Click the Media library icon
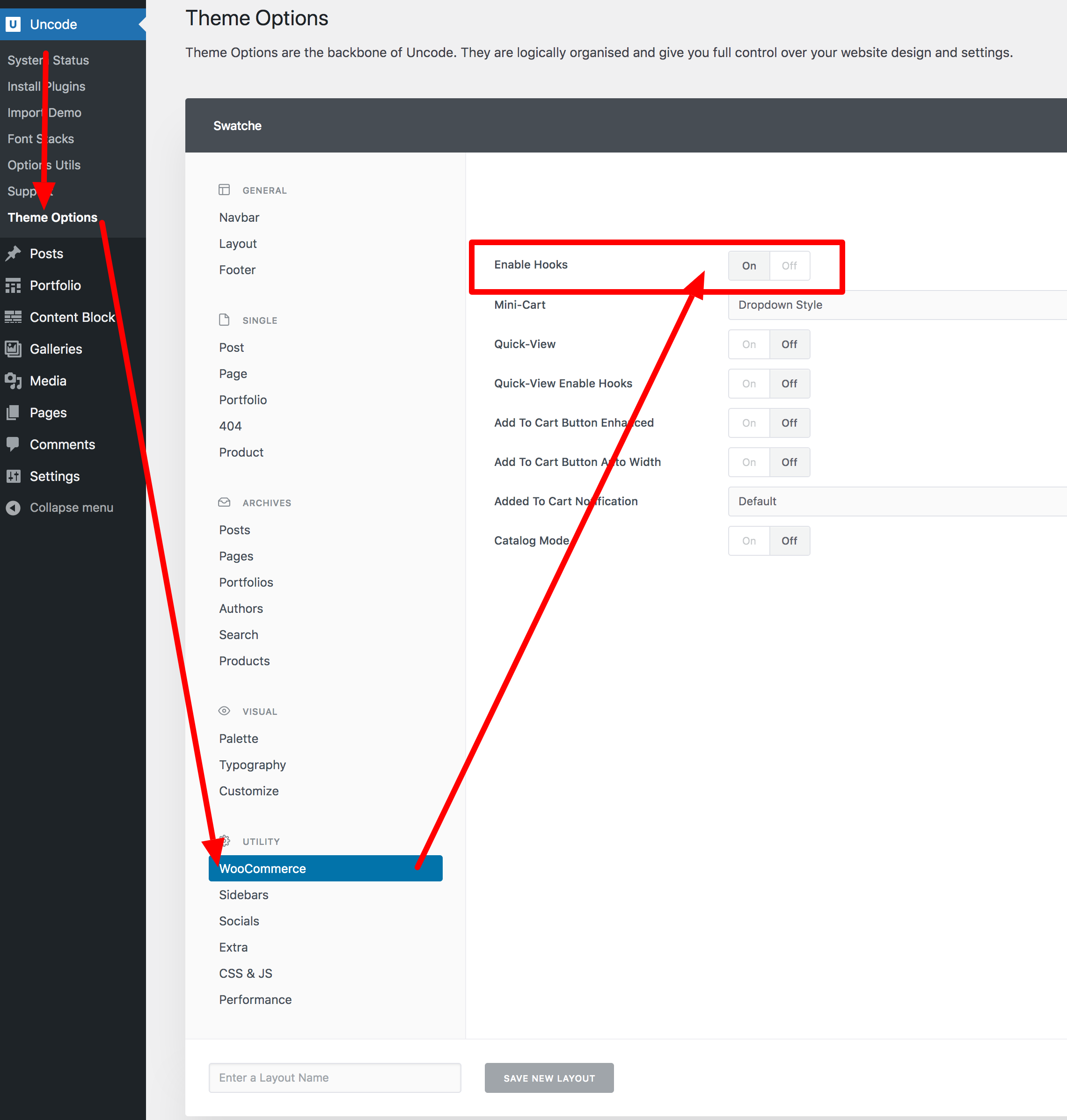 [14, 380]
